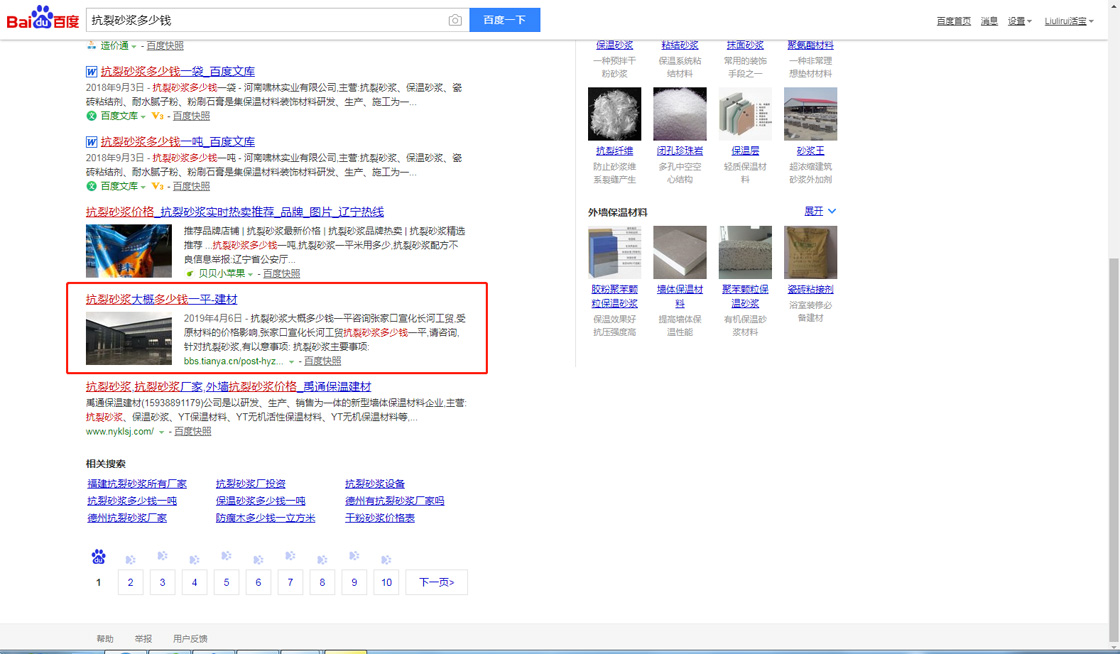This screenshot has width=1120, height=654.
Task: Open related search 保温砂浆多少钱一吨
Action: pos(261,501)
